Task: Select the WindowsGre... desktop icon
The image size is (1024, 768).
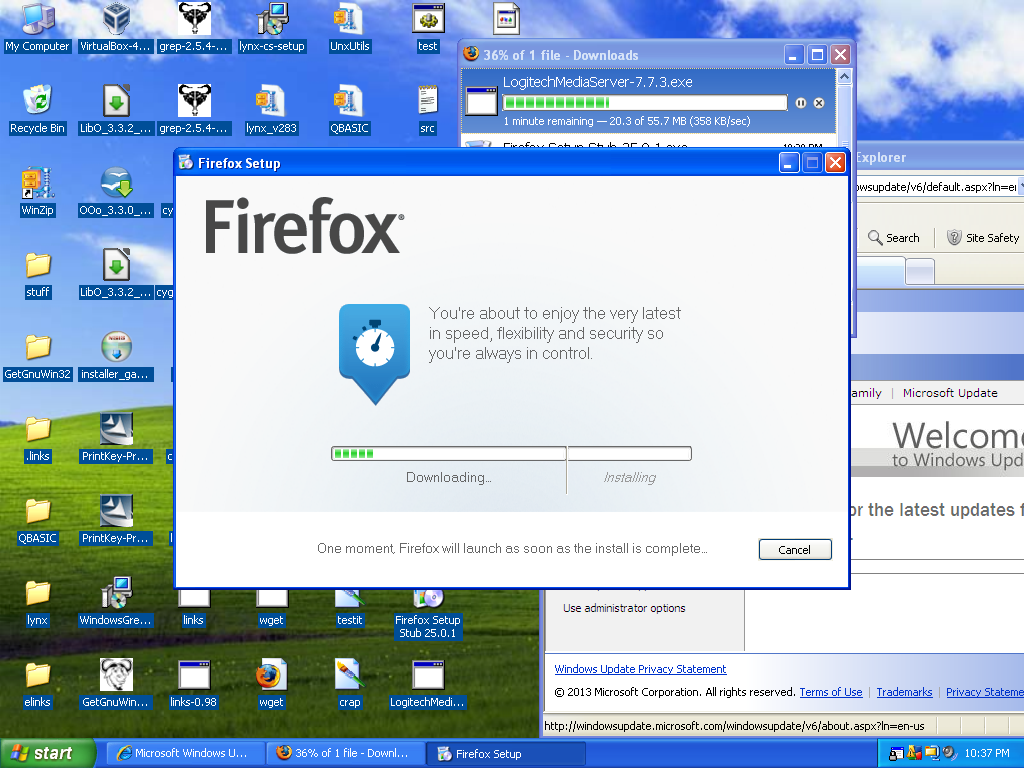Action: 116,602
